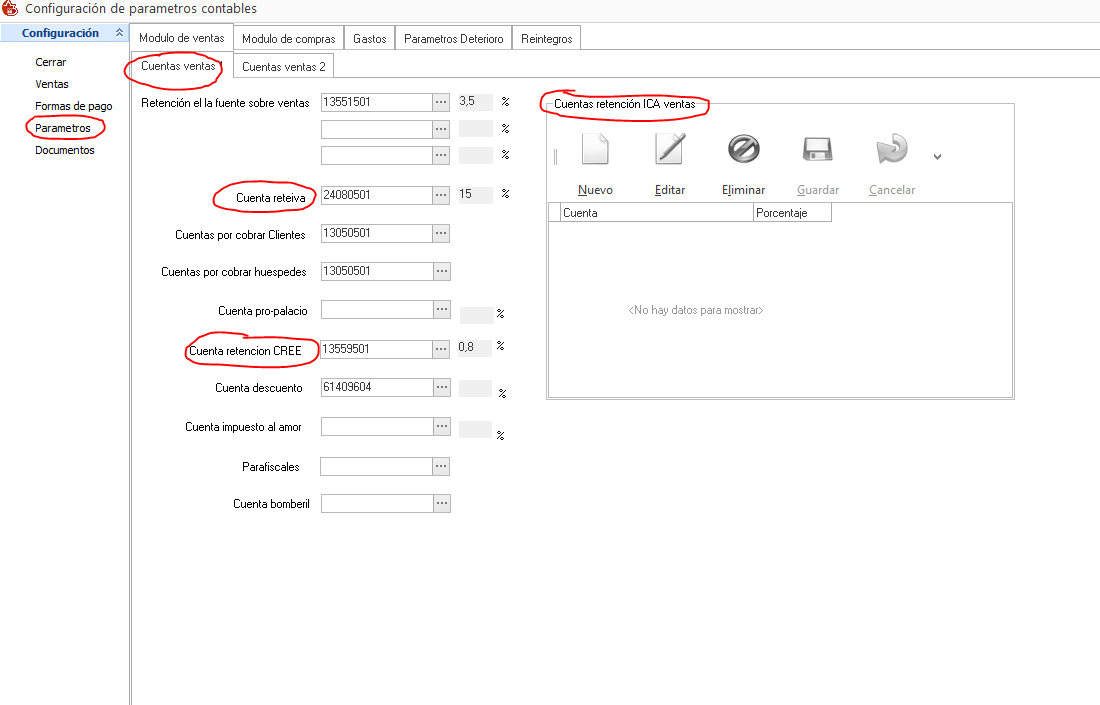Click the Cancelar undo arrow icon
The image size is (1100, 705).
891,150
